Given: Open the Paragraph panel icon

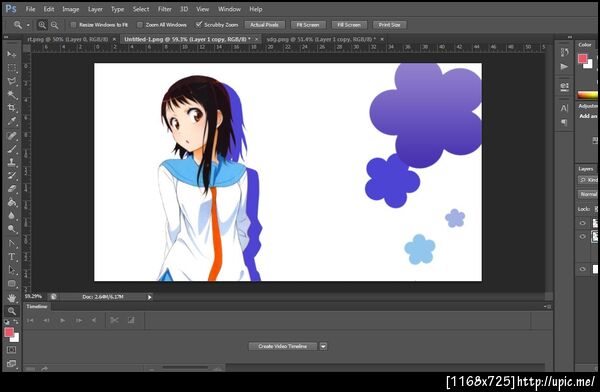Looking at the screenshot, I should coord(564,122).
